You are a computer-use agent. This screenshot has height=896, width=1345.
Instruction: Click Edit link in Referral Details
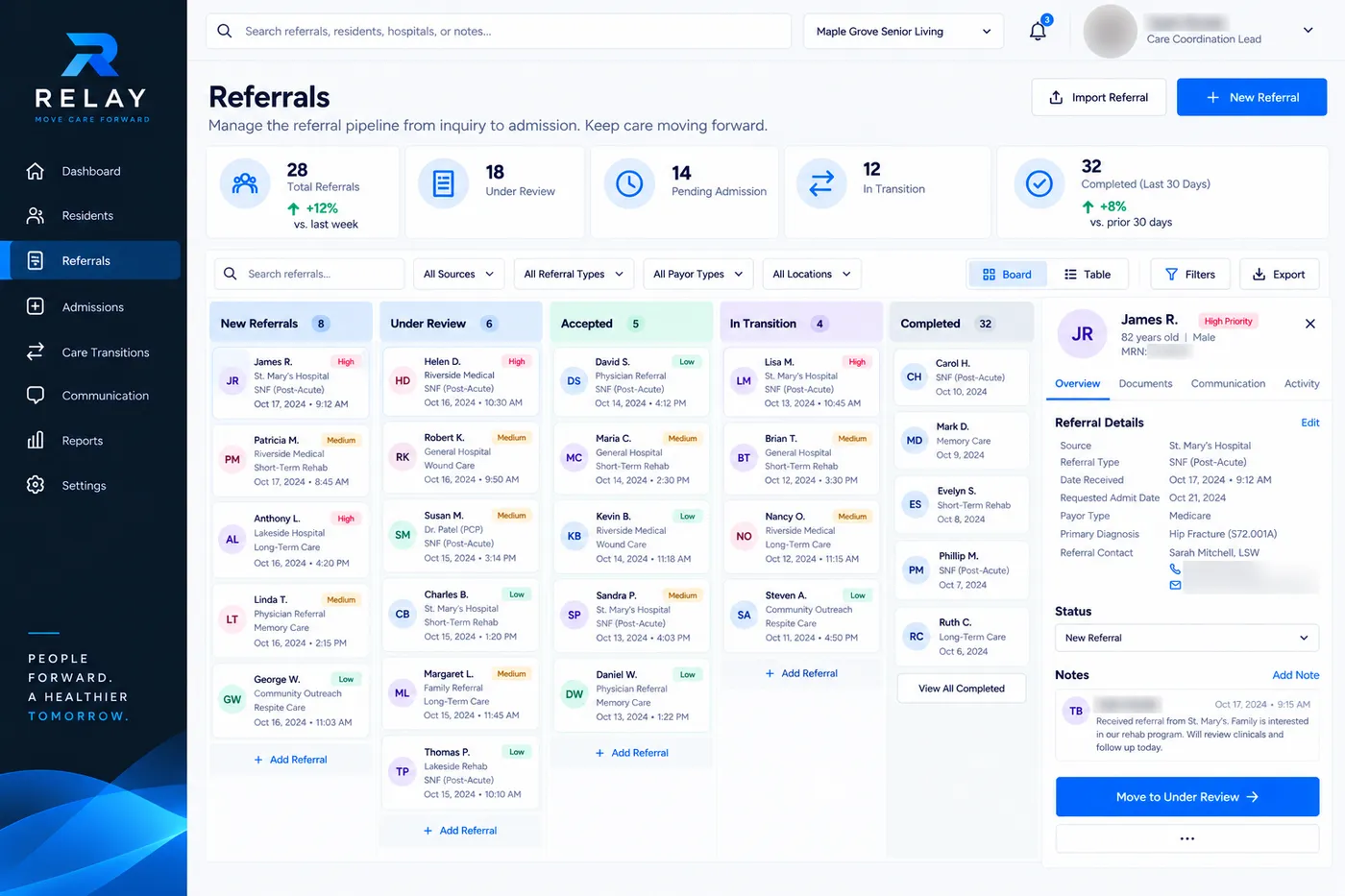pos(1309,423)
